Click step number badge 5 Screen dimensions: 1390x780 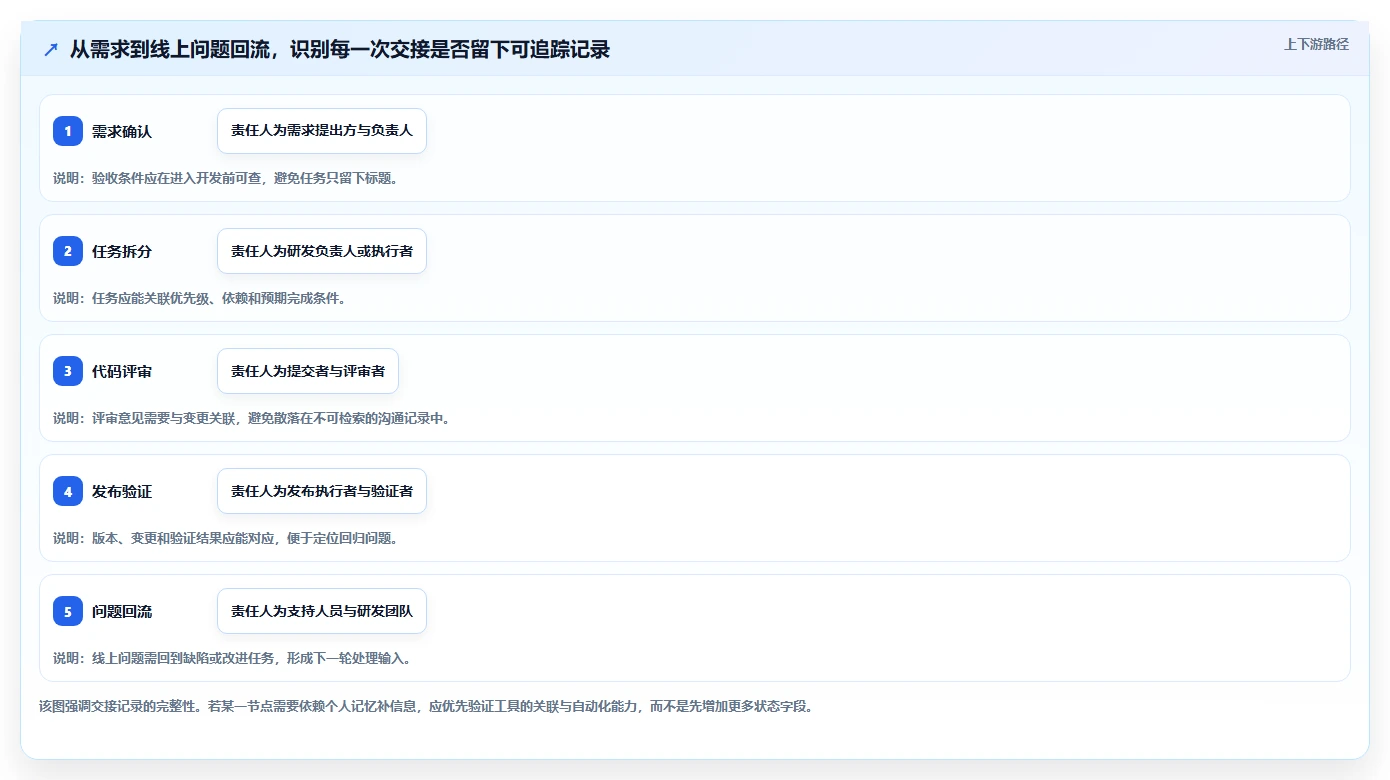(x=68, y=611)
